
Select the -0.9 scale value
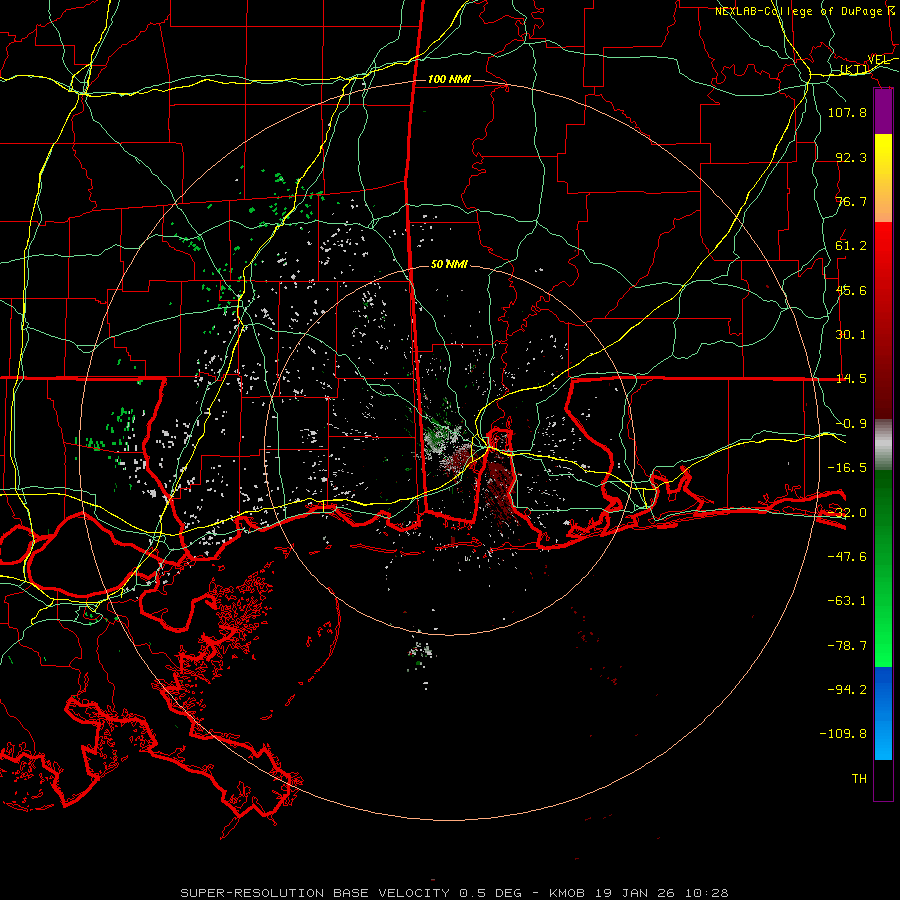point(851,424)
